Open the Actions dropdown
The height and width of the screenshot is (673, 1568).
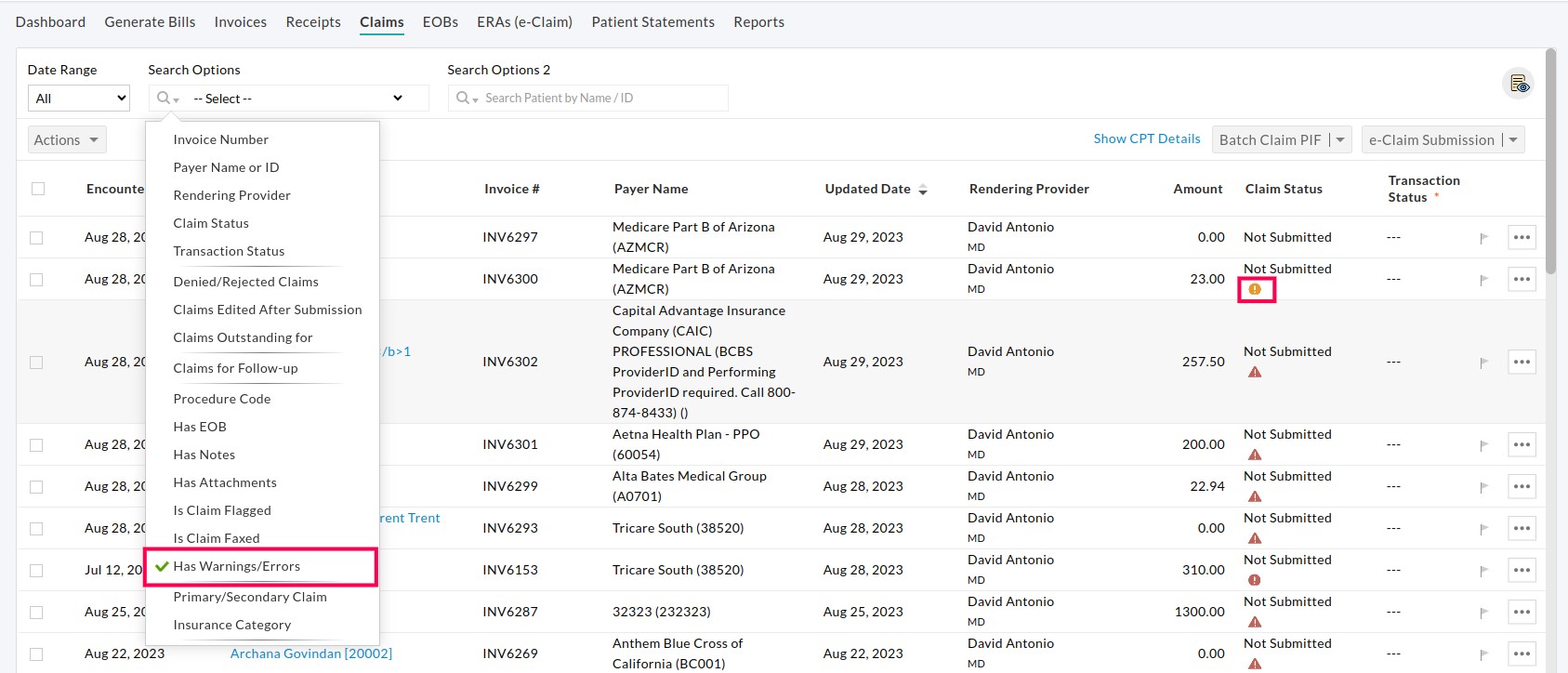(x=67, y=139)
